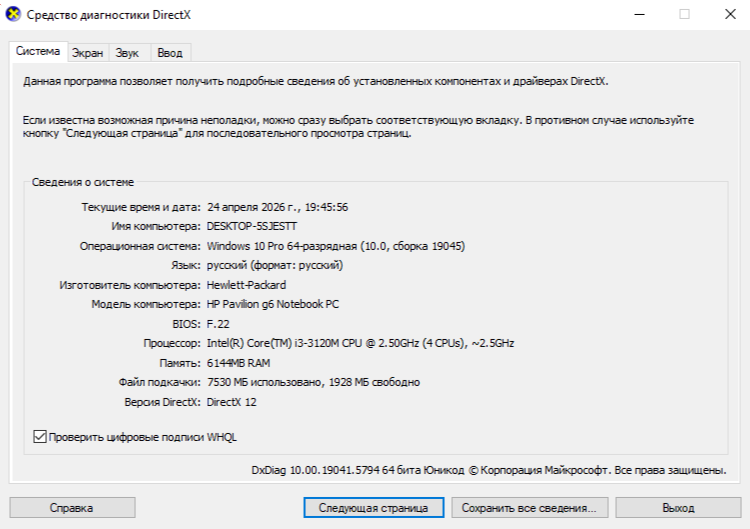Click the manufacturer value Hewlett-Packard
The height and width of the screenshot is (529, 750).
click(246, 285)
